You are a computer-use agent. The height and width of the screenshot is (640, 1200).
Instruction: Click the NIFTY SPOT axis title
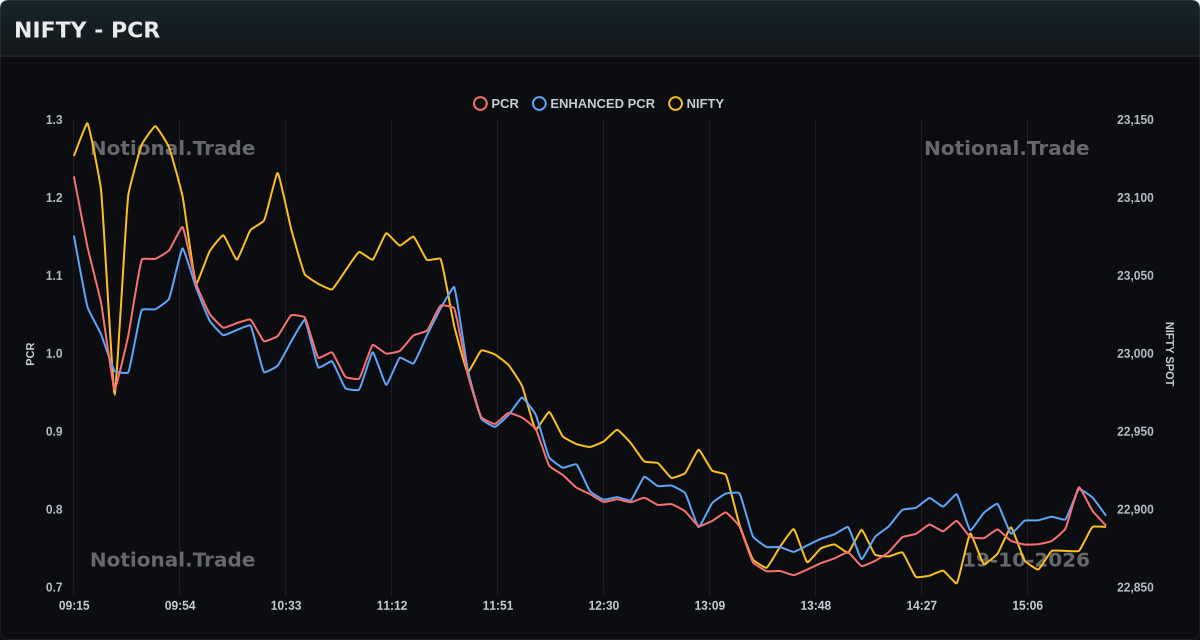tap(1170, 354)
